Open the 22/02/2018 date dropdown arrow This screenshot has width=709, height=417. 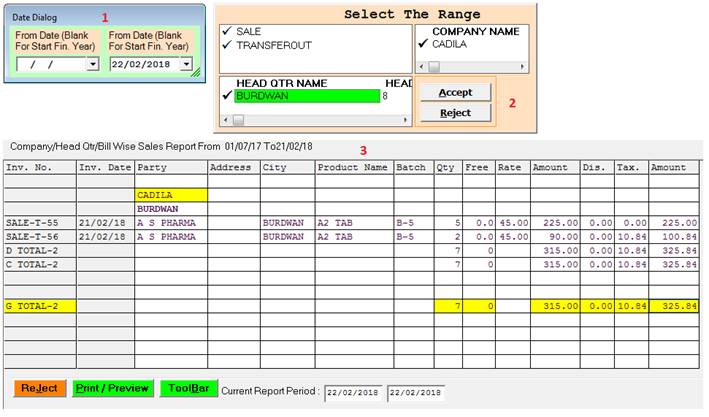tap(186, 64)
